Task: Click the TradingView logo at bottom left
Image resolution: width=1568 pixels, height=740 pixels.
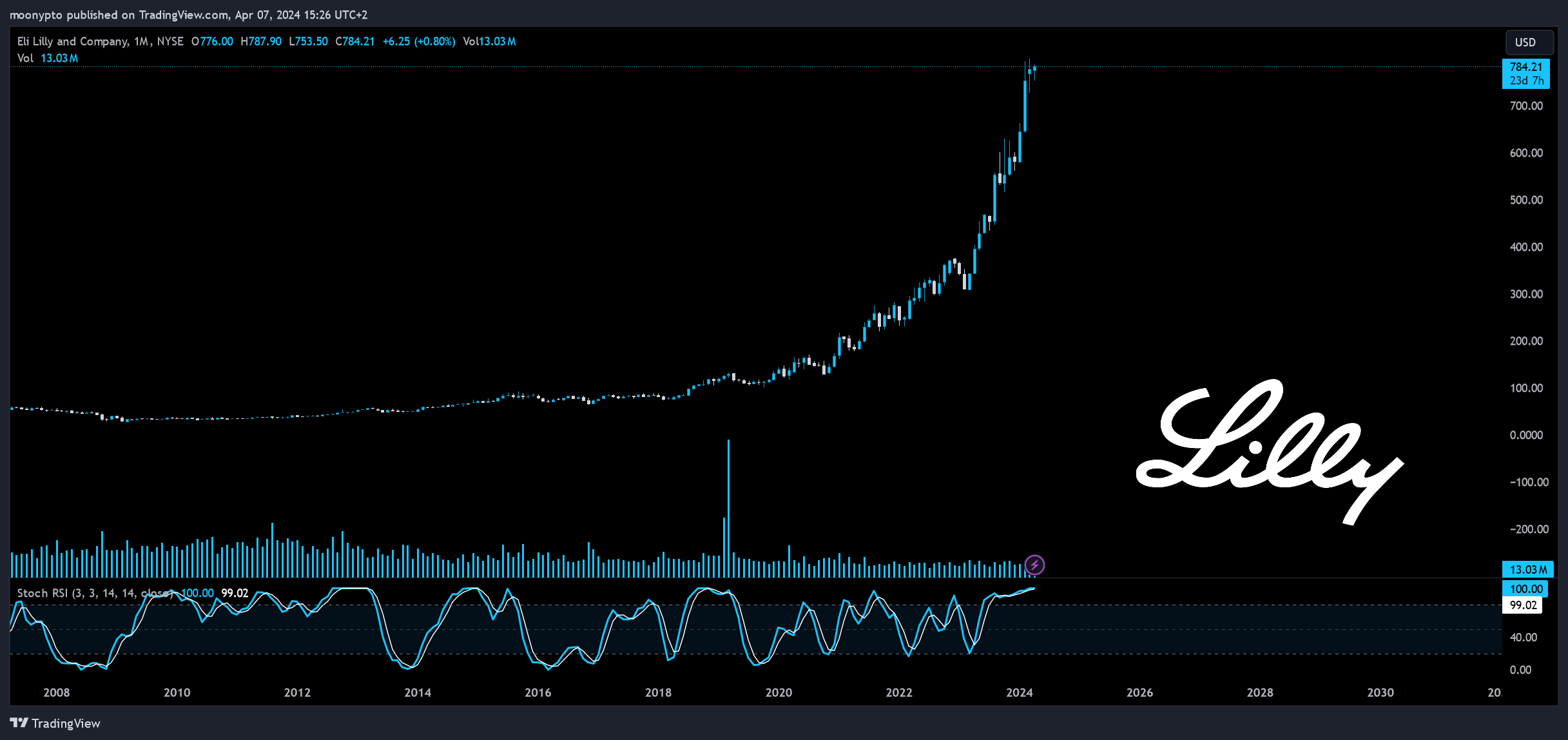Action: pos(55,723)
